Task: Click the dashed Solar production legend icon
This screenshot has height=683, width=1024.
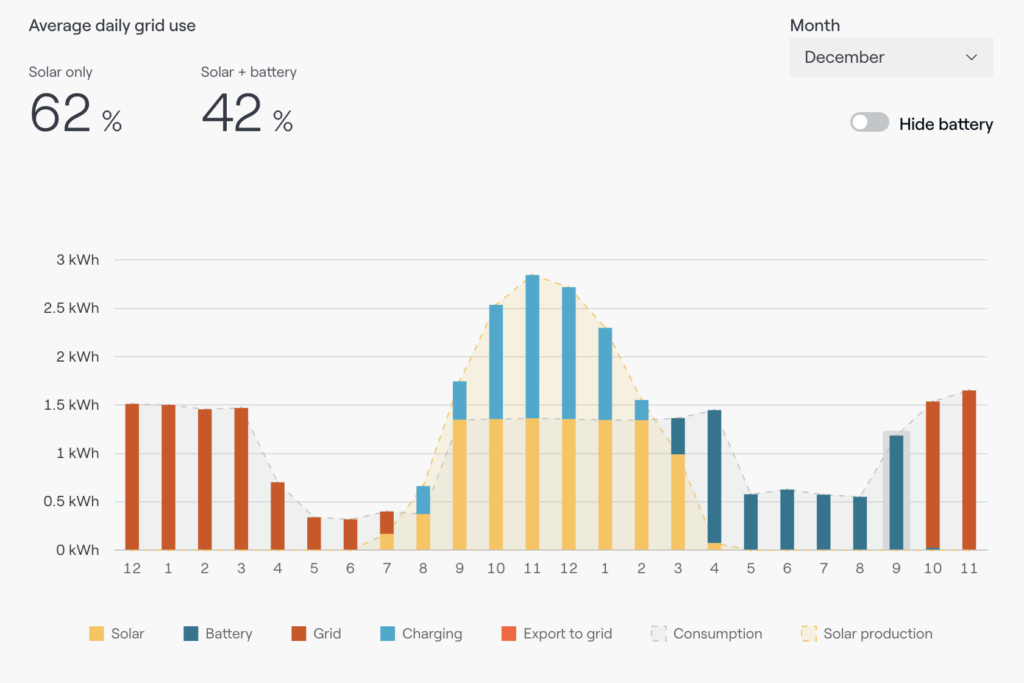Action: coord(808,634)
